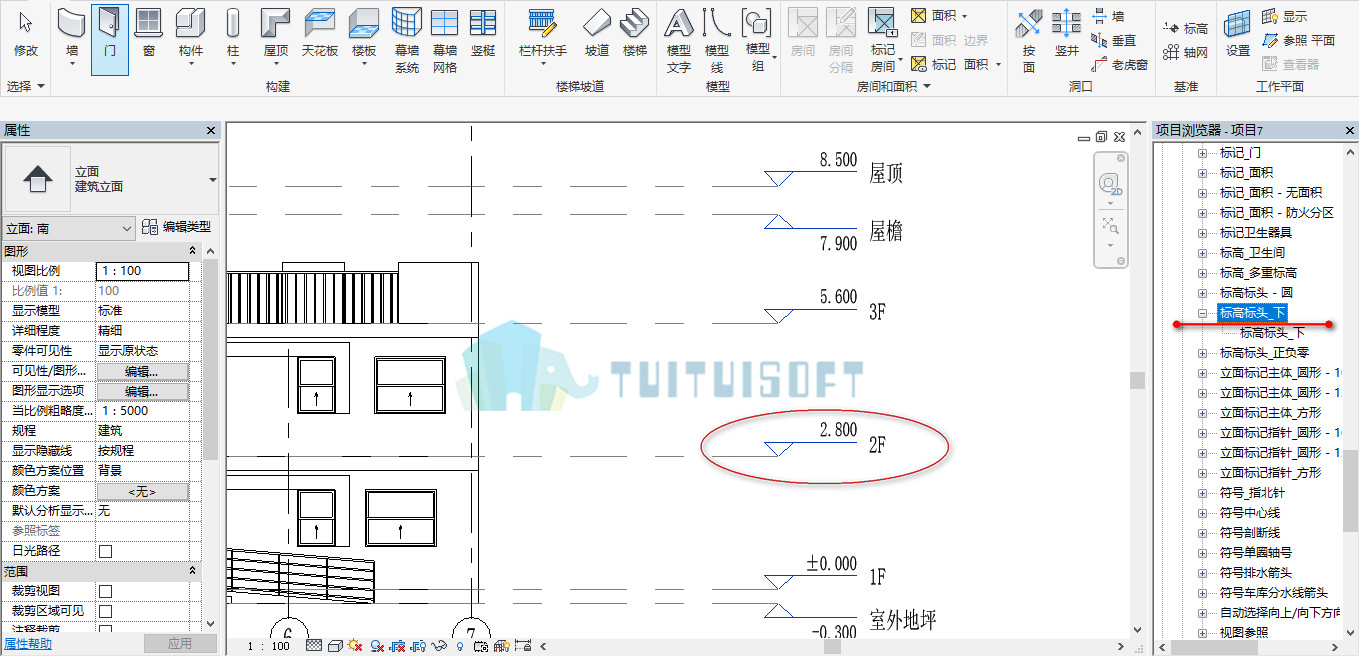This screenshot has height=656, width=1359.
Task: Open the 属性帮助 link
Action: (28, 644)
